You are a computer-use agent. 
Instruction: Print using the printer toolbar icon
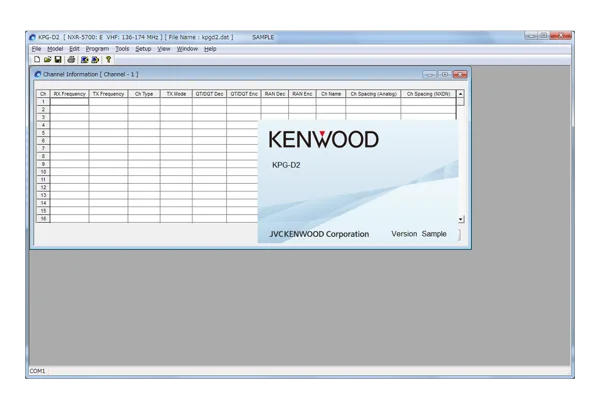[71, 59]
